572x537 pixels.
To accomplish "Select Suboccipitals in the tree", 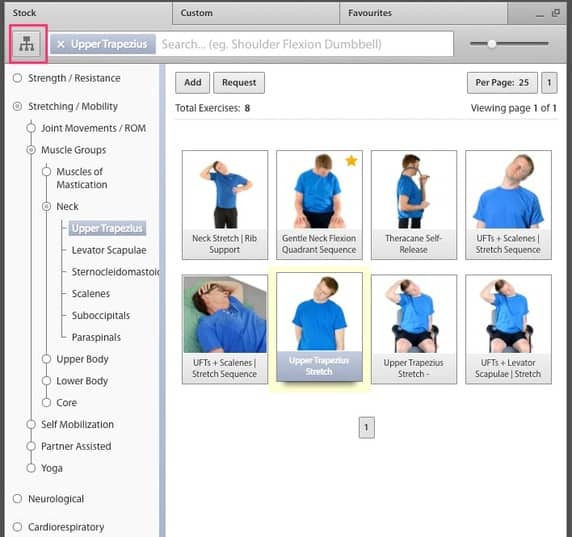I will pyautogui.click(x=101, y=316).
